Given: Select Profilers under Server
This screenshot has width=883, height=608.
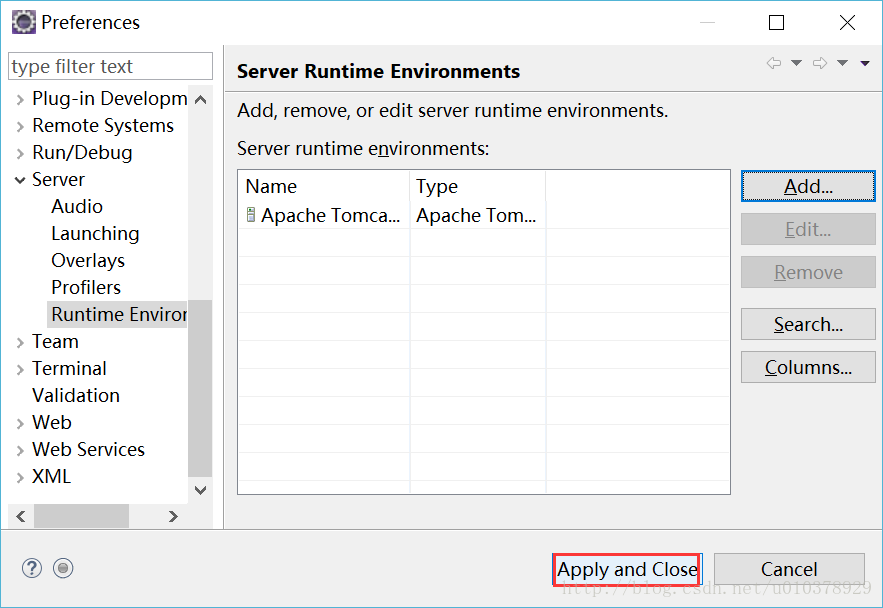Looking at the screenshot, I should pos(86,287).
